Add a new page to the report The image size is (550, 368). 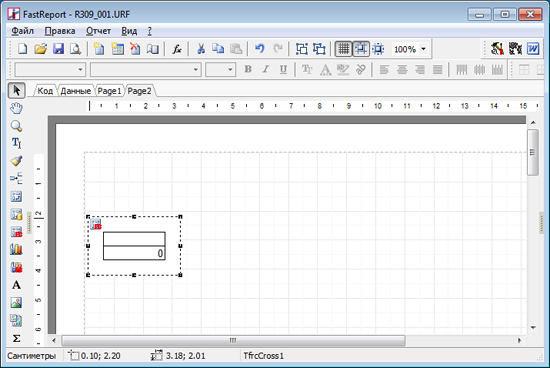99,49
